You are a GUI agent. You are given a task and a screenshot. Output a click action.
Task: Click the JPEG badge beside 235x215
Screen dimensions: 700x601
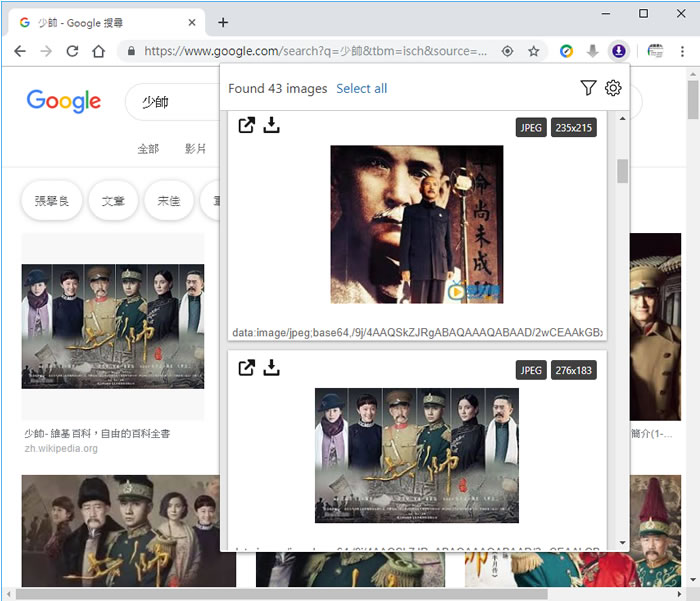pyautogui.click(x=531, y=128)
